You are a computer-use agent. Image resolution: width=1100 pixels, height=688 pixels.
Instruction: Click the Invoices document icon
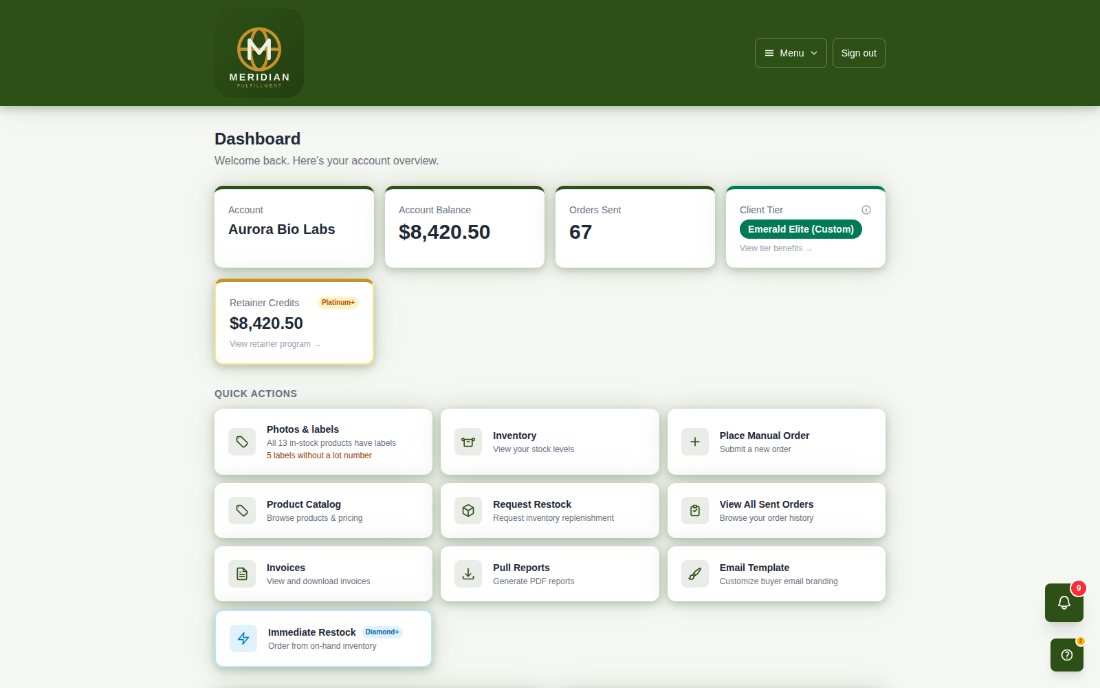click(242, 574)
